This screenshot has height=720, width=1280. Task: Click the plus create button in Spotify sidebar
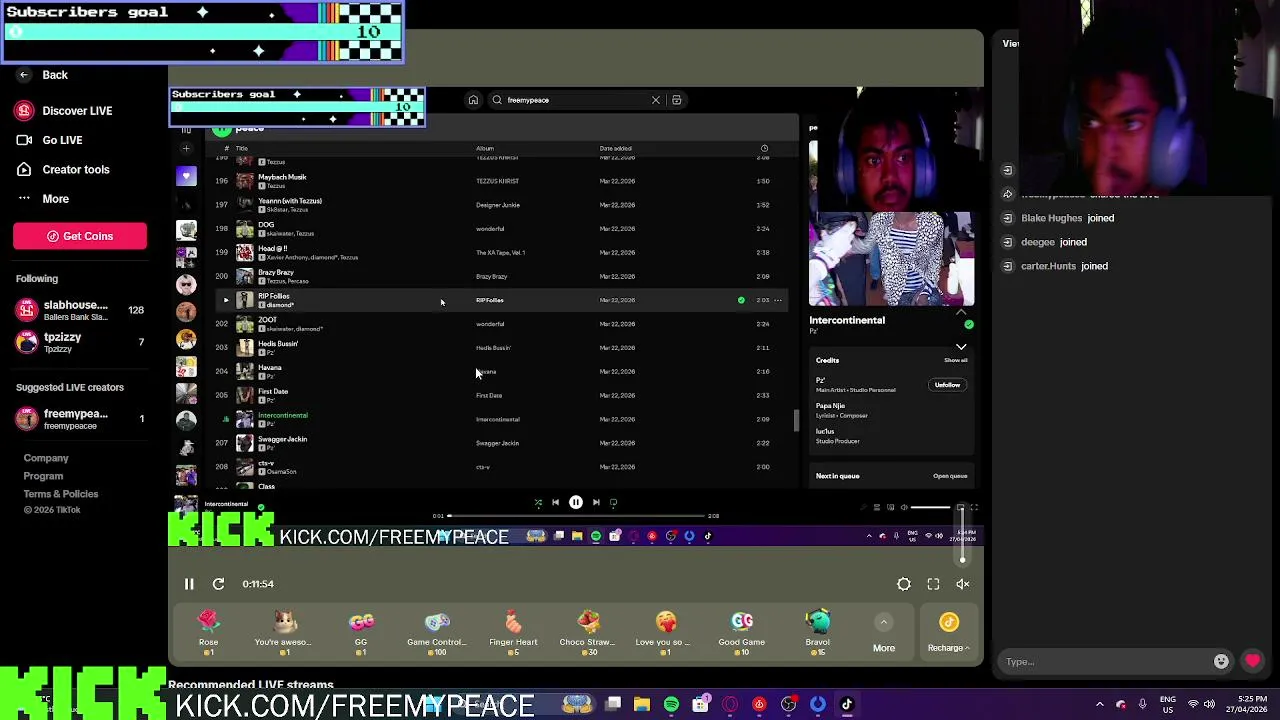[x=186, y=149]
